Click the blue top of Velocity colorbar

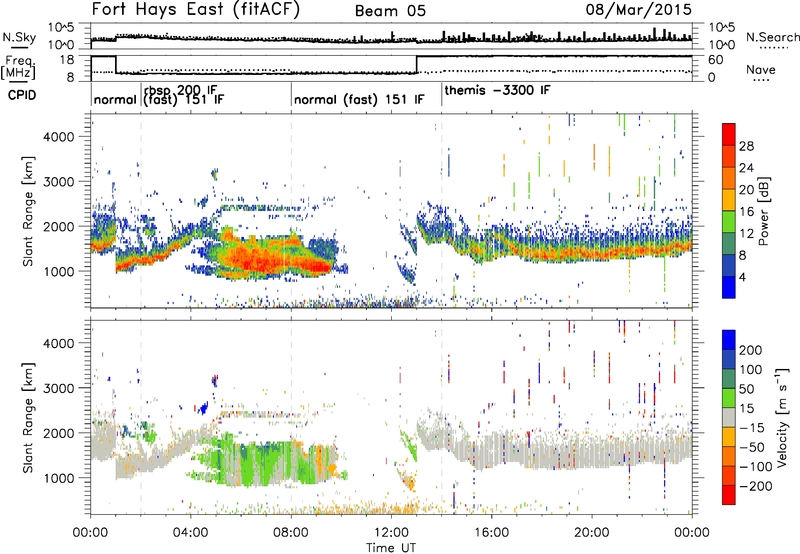pos(729,340)
